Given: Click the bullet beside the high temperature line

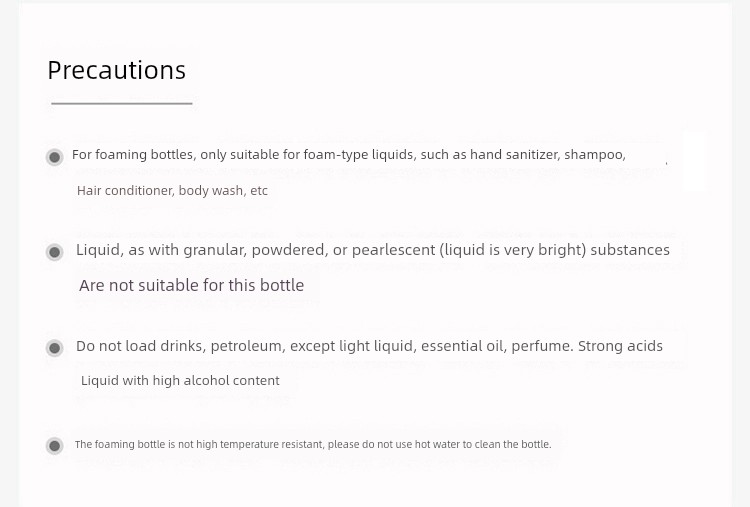Looking at the screenshot, I should (x=55, y=446).
